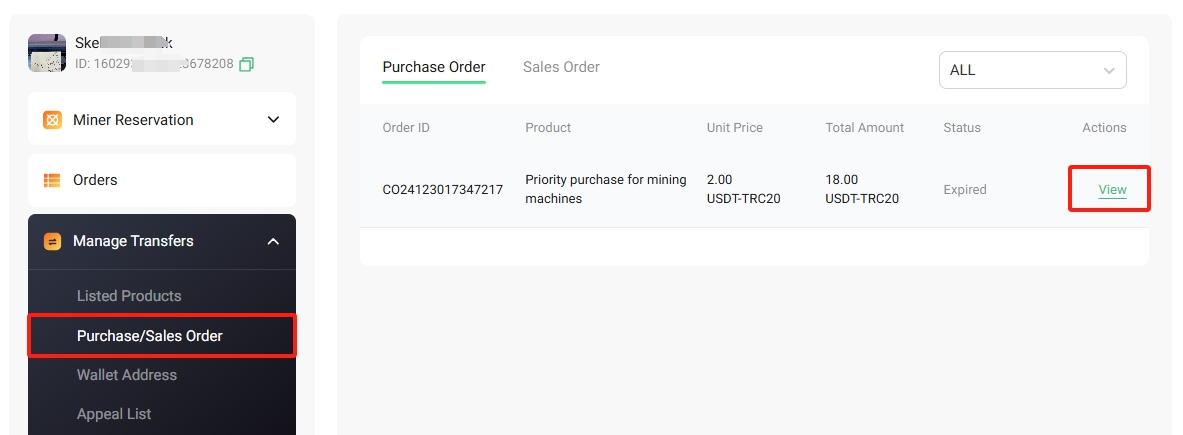Click the Miner Reservation menu label

coord(133,120)
